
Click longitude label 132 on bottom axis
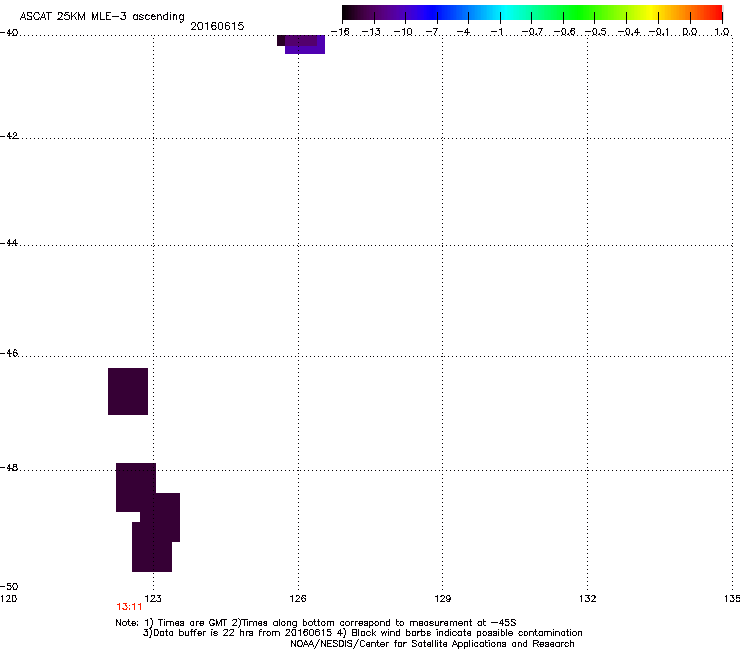588,599
